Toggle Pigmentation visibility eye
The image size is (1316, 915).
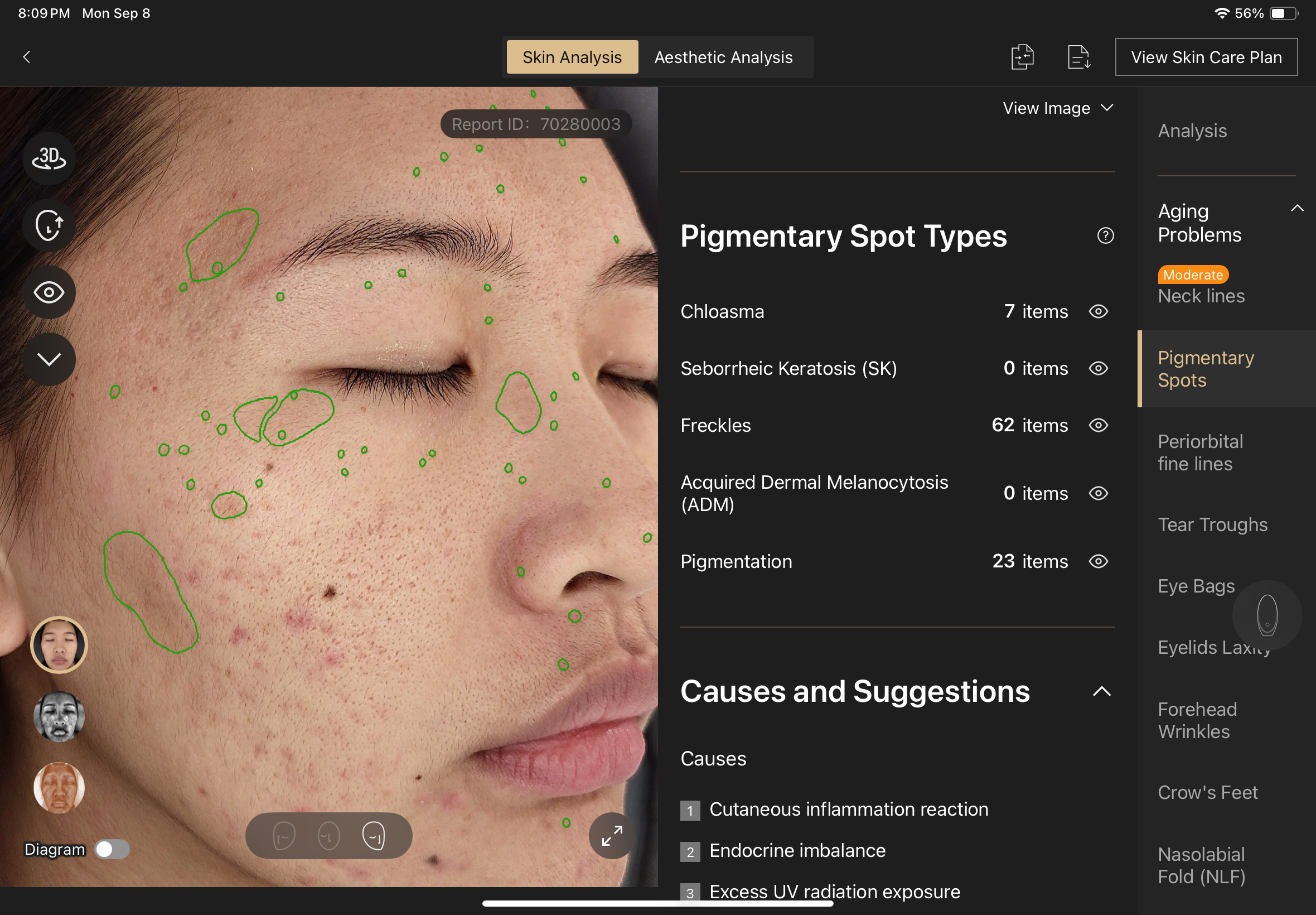tap(1099, 561)
